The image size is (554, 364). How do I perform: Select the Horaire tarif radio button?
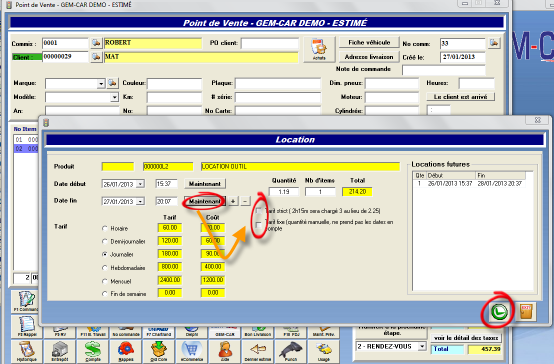click(x=105, y=229)
